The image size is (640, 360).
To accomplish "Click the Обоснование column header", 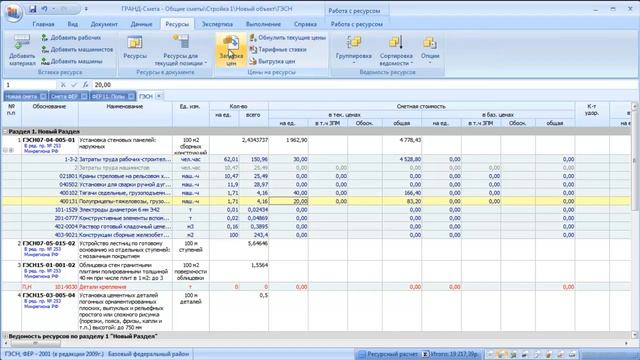I will pyautogui.click(x=49, y=114).
